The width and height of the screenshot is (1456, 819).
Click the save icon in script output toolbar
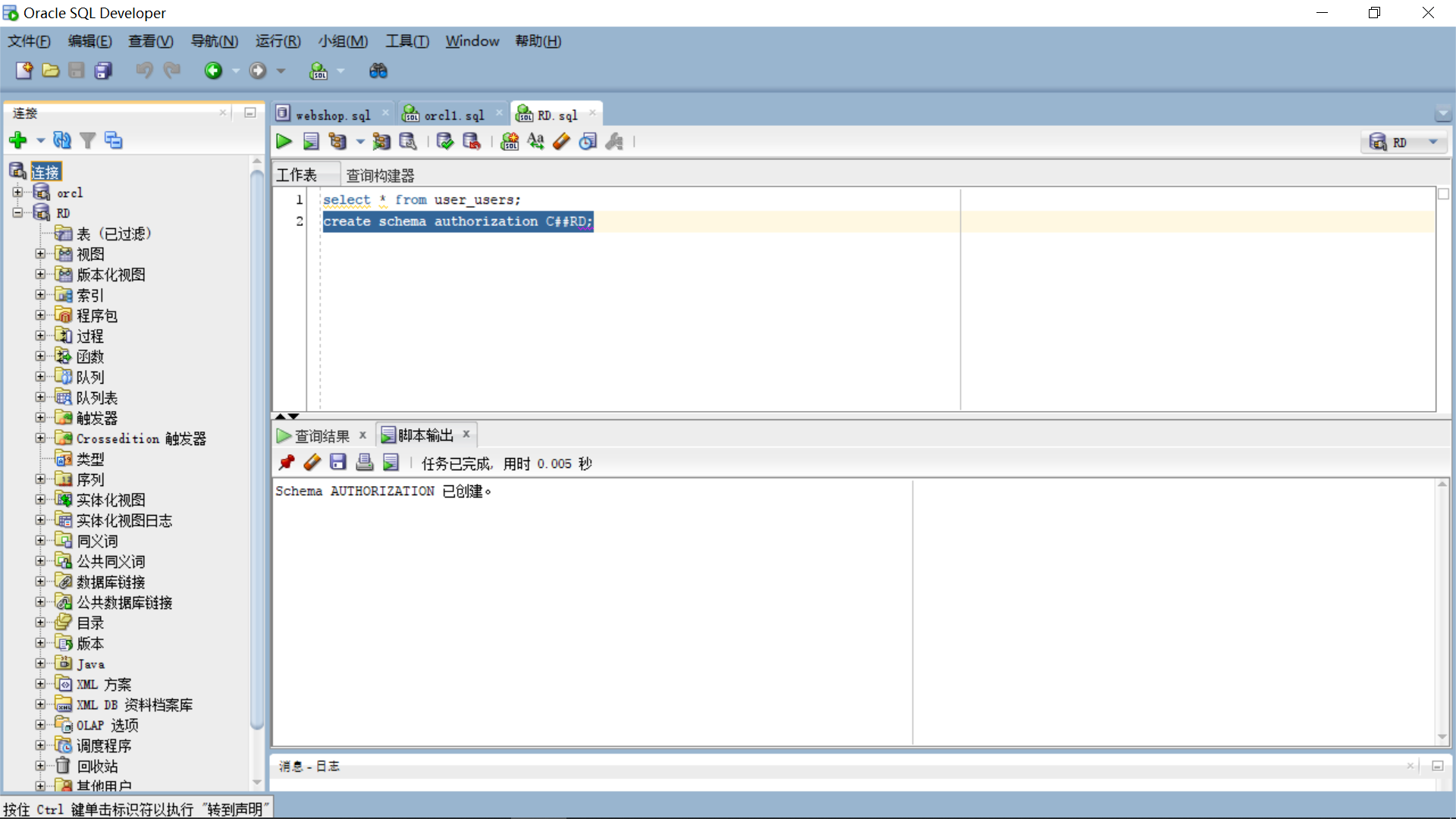coord(338,463)
